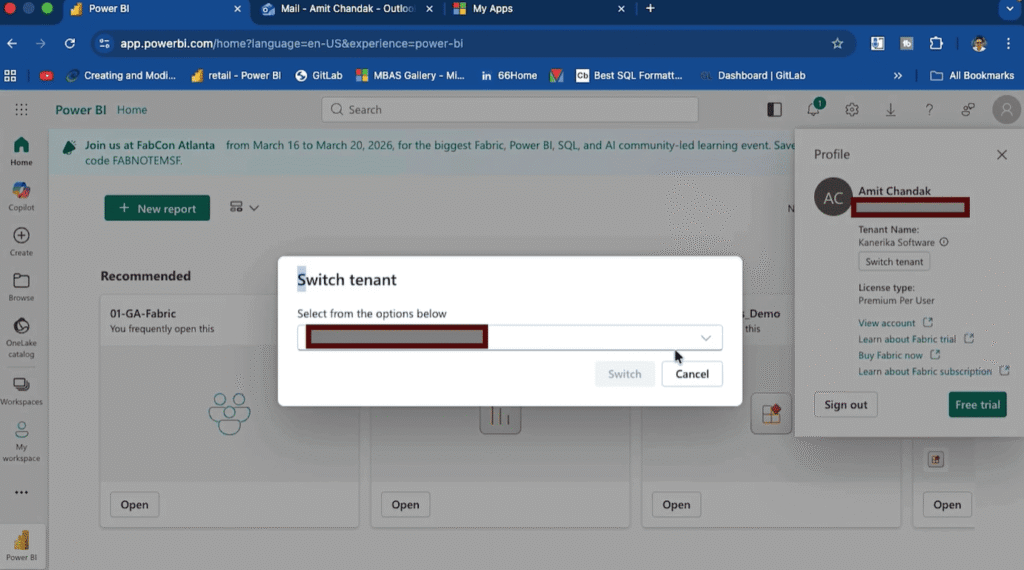Open the view layout dropdown near New report

244,208
